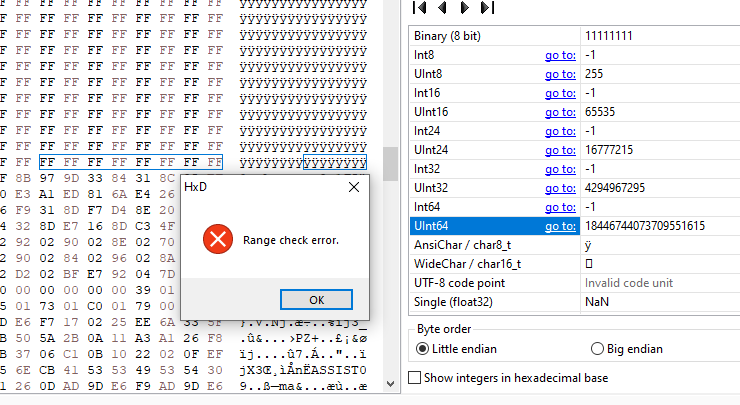Go to previous item arrow in inspector
The width and height of the screenshot is (740, 405).
click(442, 8)
